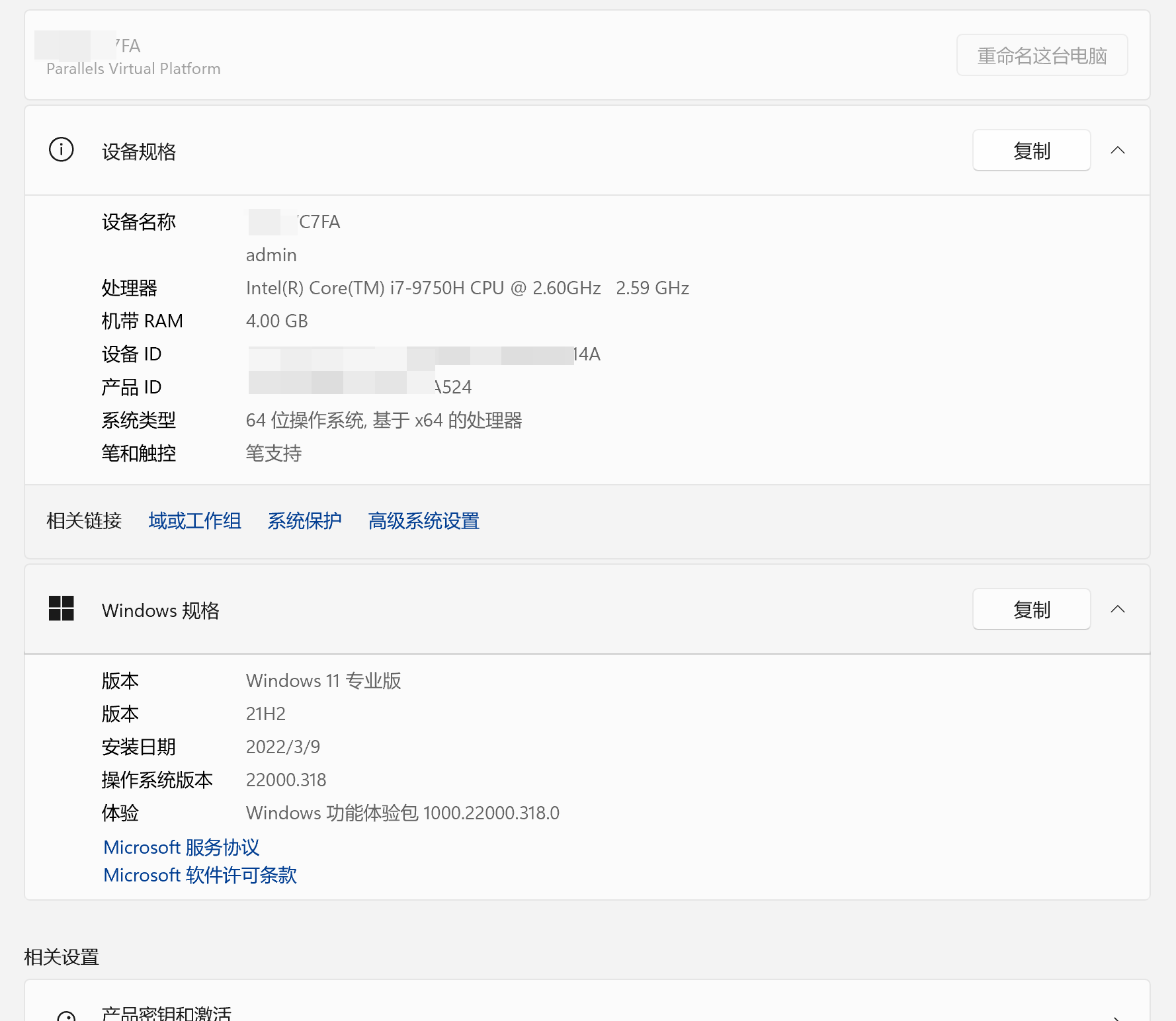Collapse the 设备规格 section chevron
Viewport: 1176px width, 1021px height.
(1118, 150)
